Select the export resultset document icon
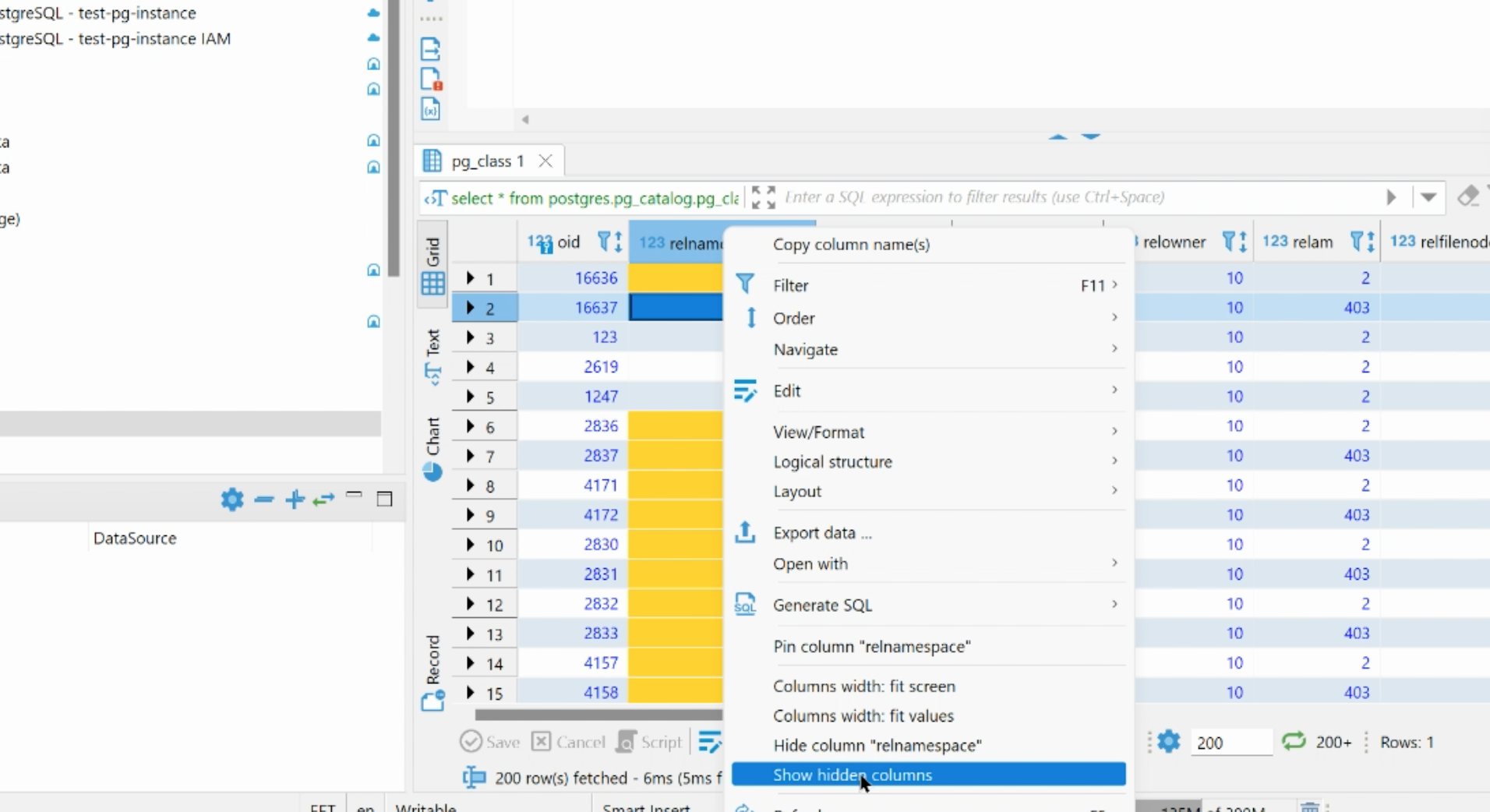The height and width of the screenshot is (812, 1490). tap(430, 48)
